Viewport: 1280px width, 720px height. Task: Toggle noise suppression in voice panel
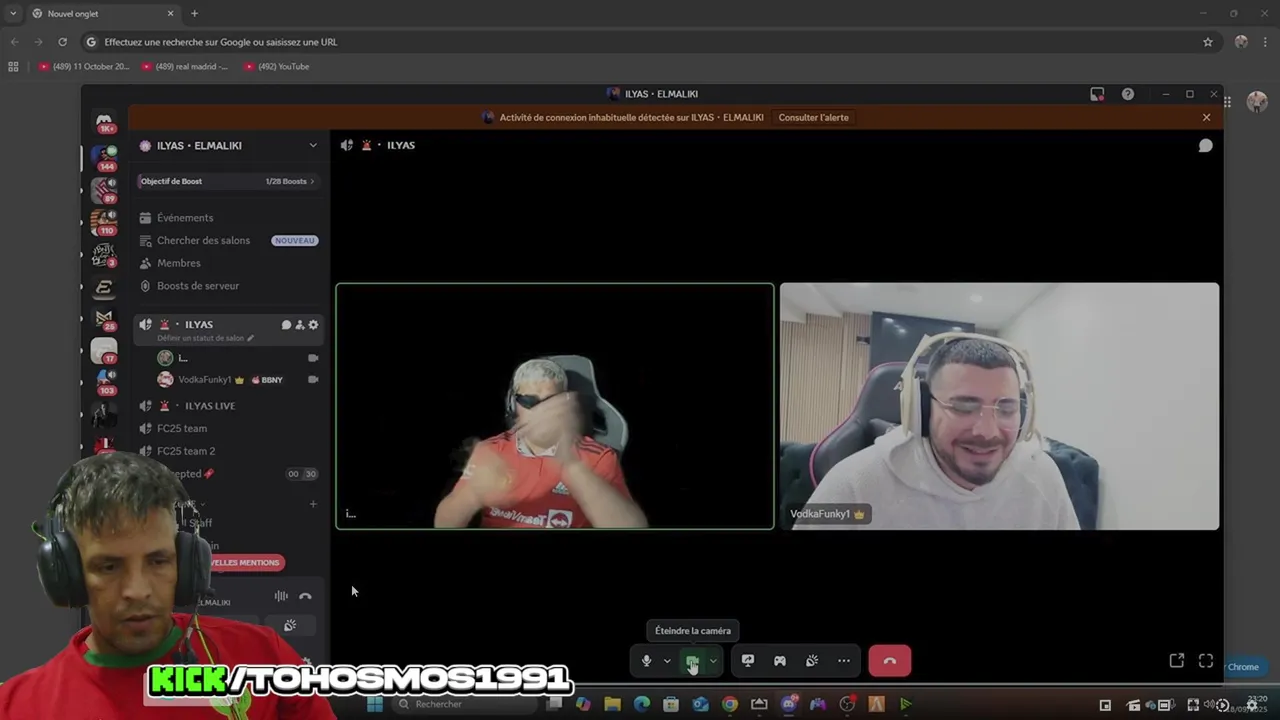[281, 596]
